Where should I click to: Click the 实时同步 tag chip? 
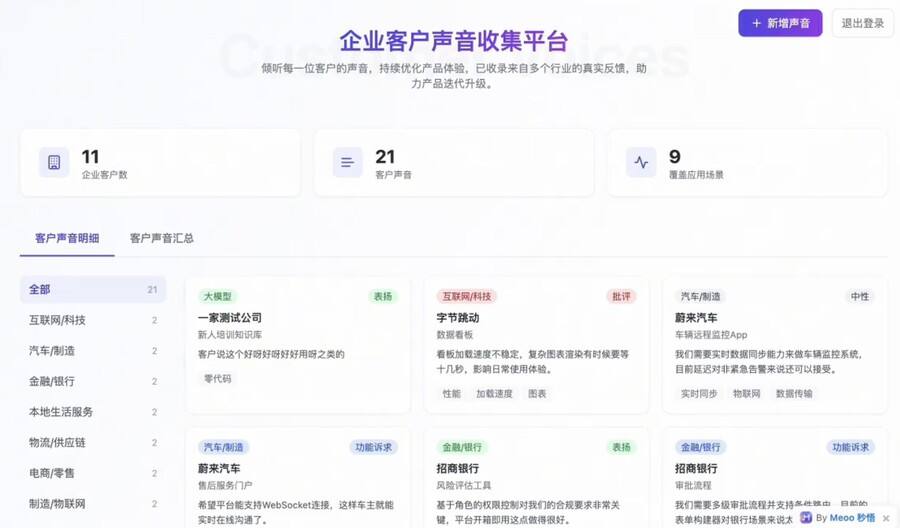pos(699,394)
